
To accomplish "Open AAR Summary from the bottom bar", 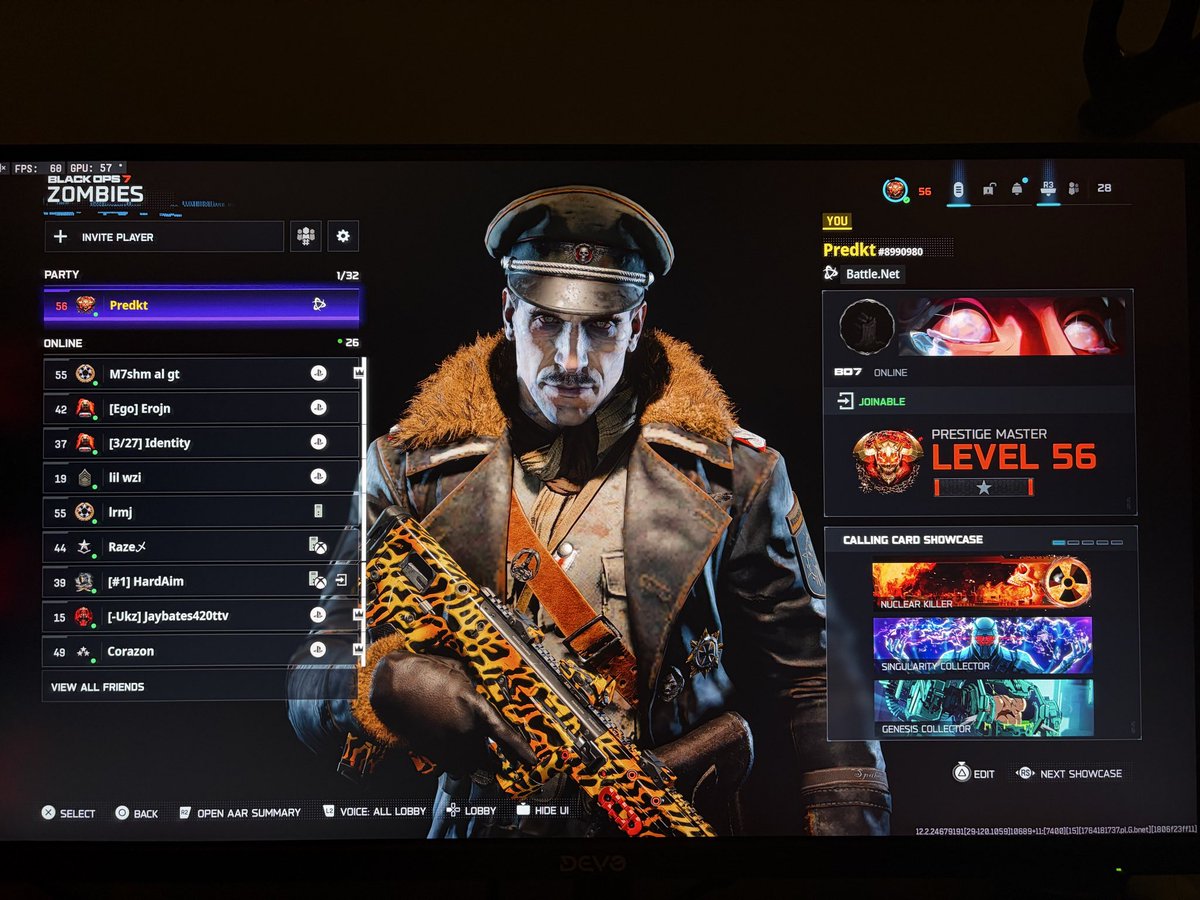I will [x=240, y=813].
